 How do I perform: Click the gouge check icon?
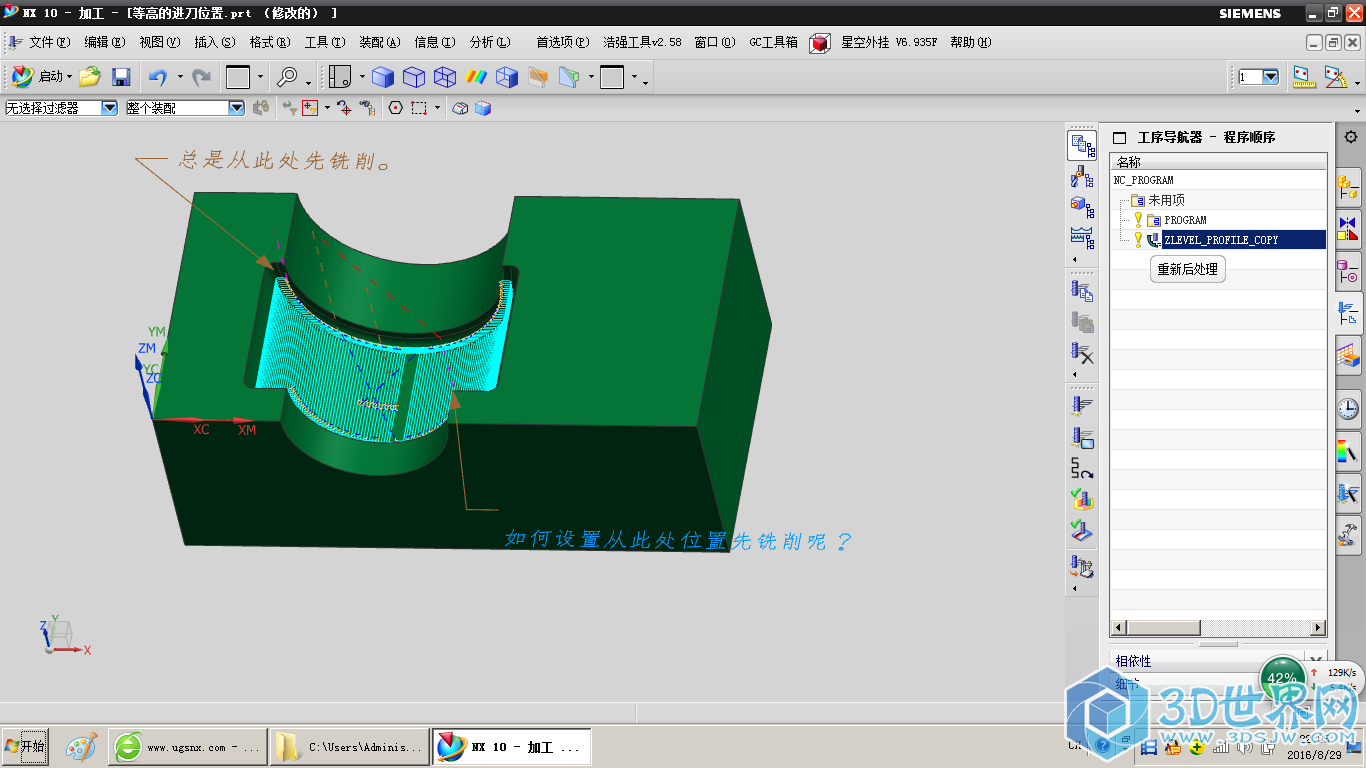point(1082,530)
